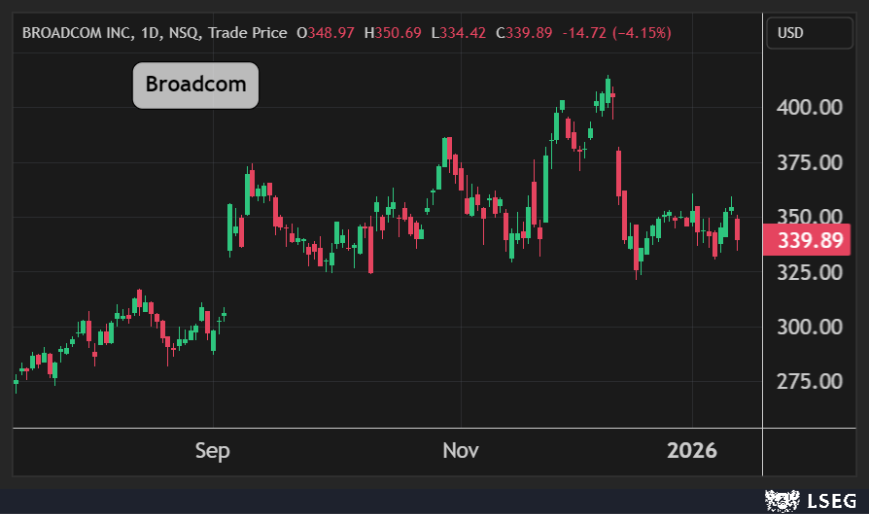This screenshot has width=870, height=515.
Task: Click the open value O348.97
Action: tap(326, 33)
